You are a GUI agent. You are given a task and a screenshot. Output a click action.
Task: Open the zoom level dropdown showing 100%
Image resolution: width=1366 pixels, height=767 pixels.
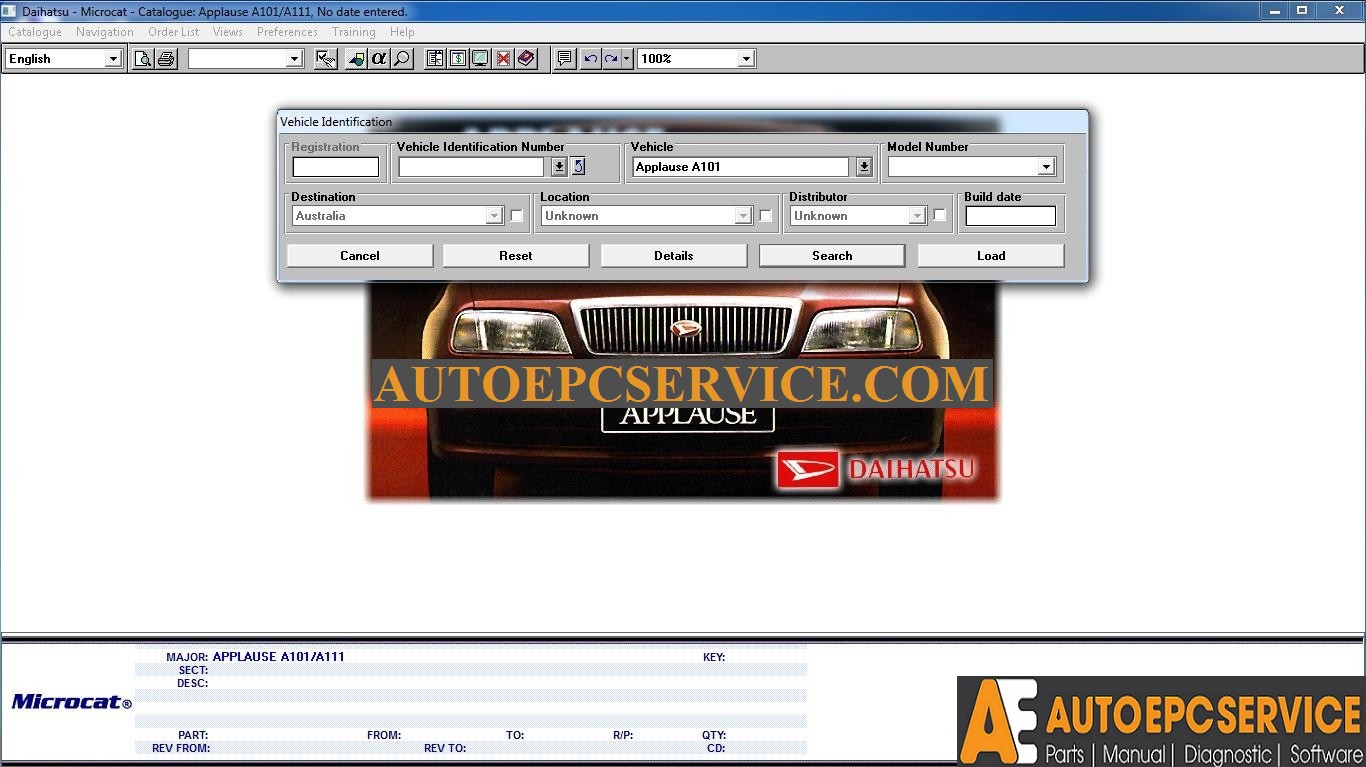click(x=744, y=58)
